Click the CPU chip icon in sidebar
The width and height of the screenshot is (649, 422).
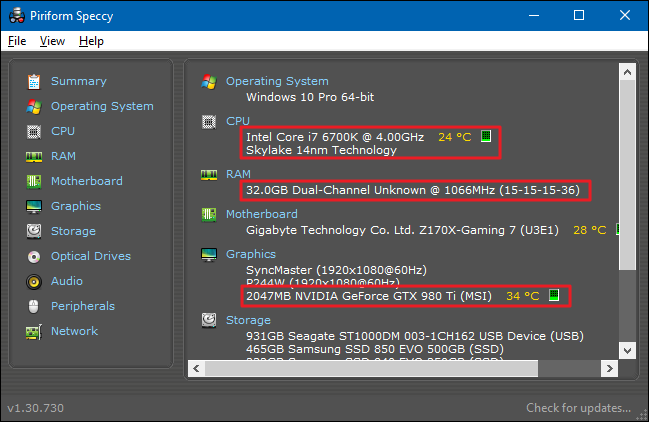click(34, 132)
